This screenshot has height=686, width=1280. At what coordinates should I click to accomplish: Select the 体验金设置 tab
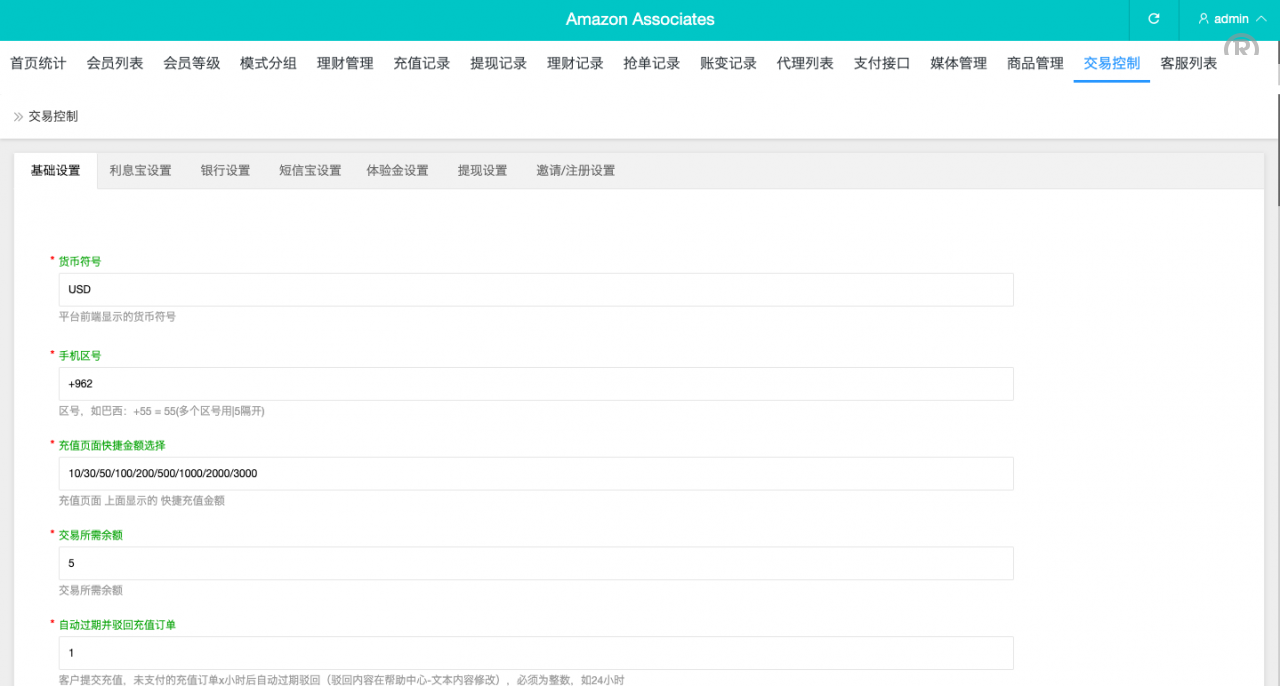click(x=397, y=171)
